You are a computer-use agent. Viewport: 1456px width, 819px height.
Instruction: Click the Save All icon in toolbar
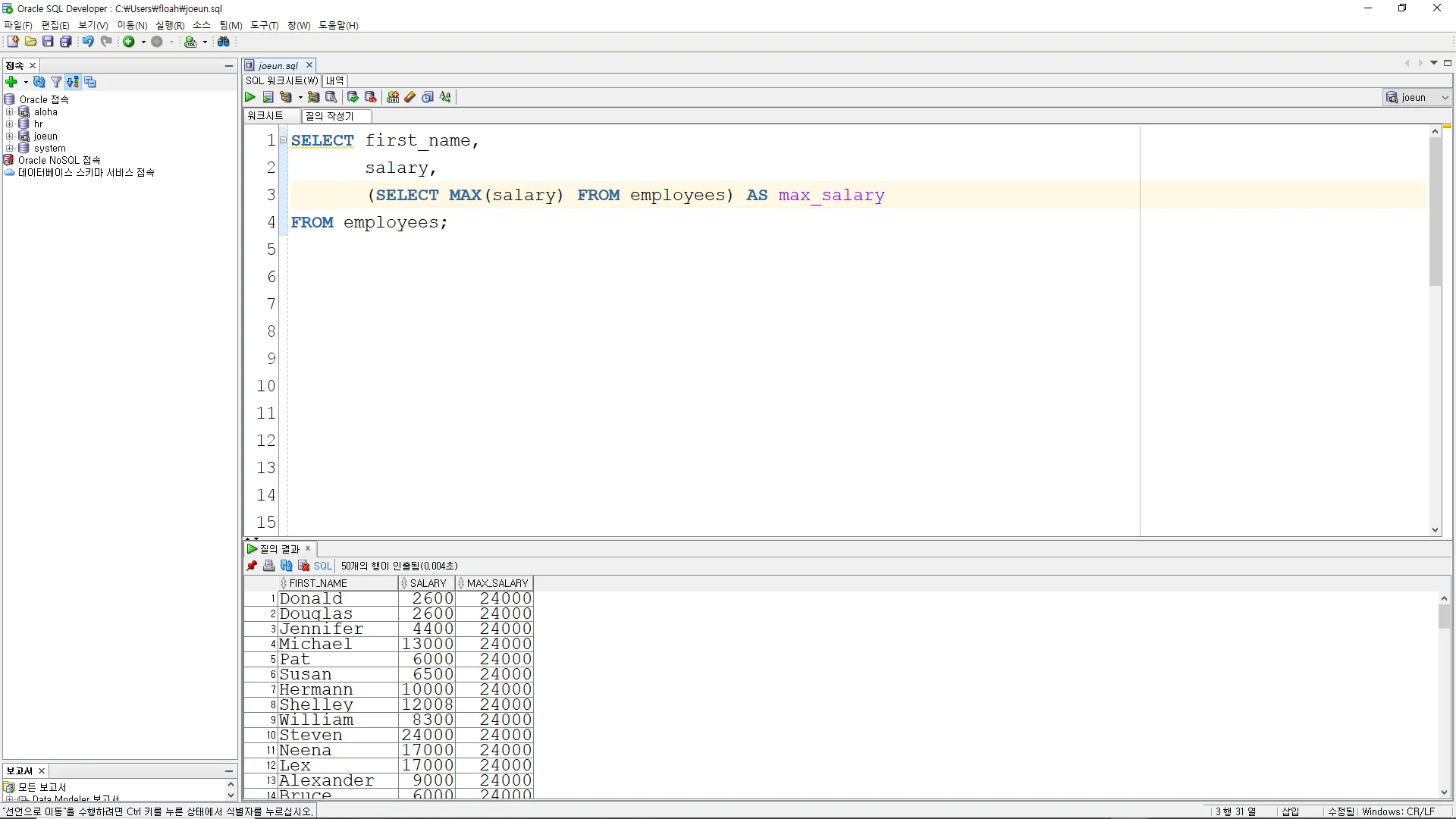point(66,42)
